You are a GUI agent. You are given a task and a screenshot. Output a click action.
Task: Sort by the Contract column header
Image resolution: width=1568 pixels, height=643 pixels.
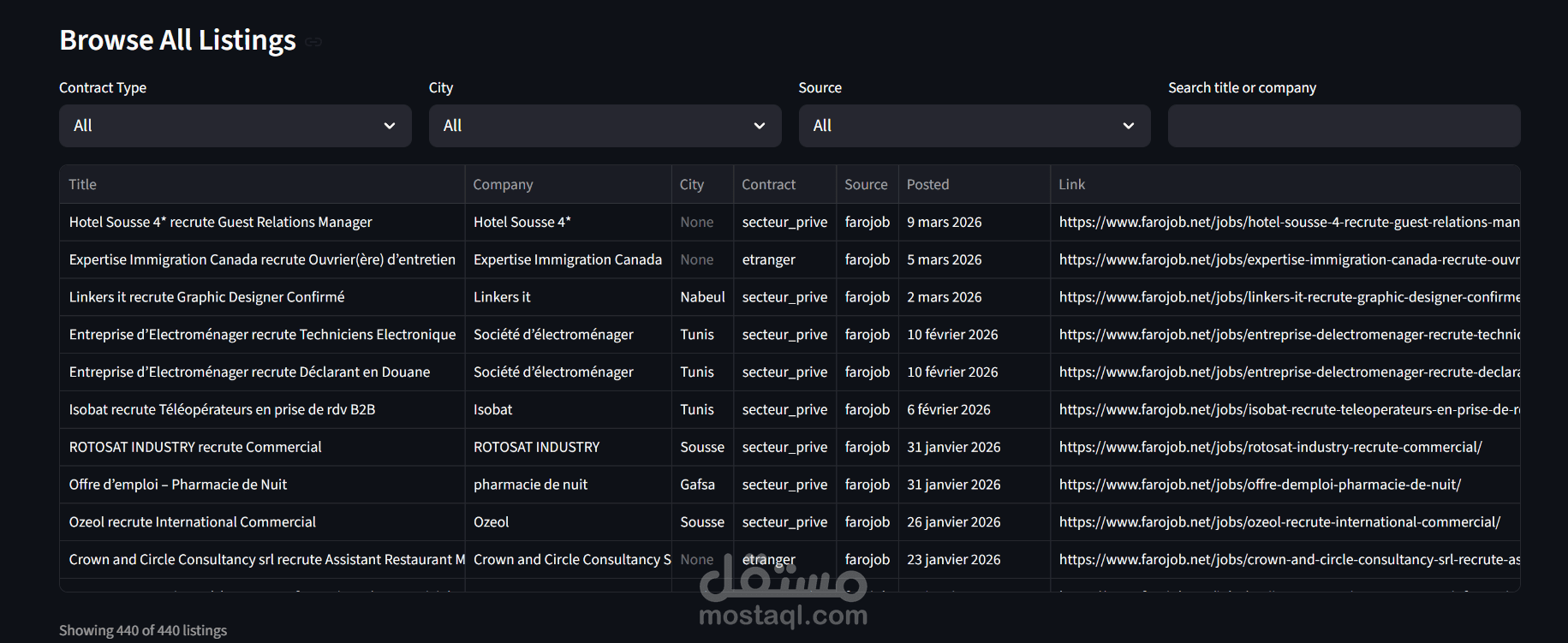click(x=784, y=184)
